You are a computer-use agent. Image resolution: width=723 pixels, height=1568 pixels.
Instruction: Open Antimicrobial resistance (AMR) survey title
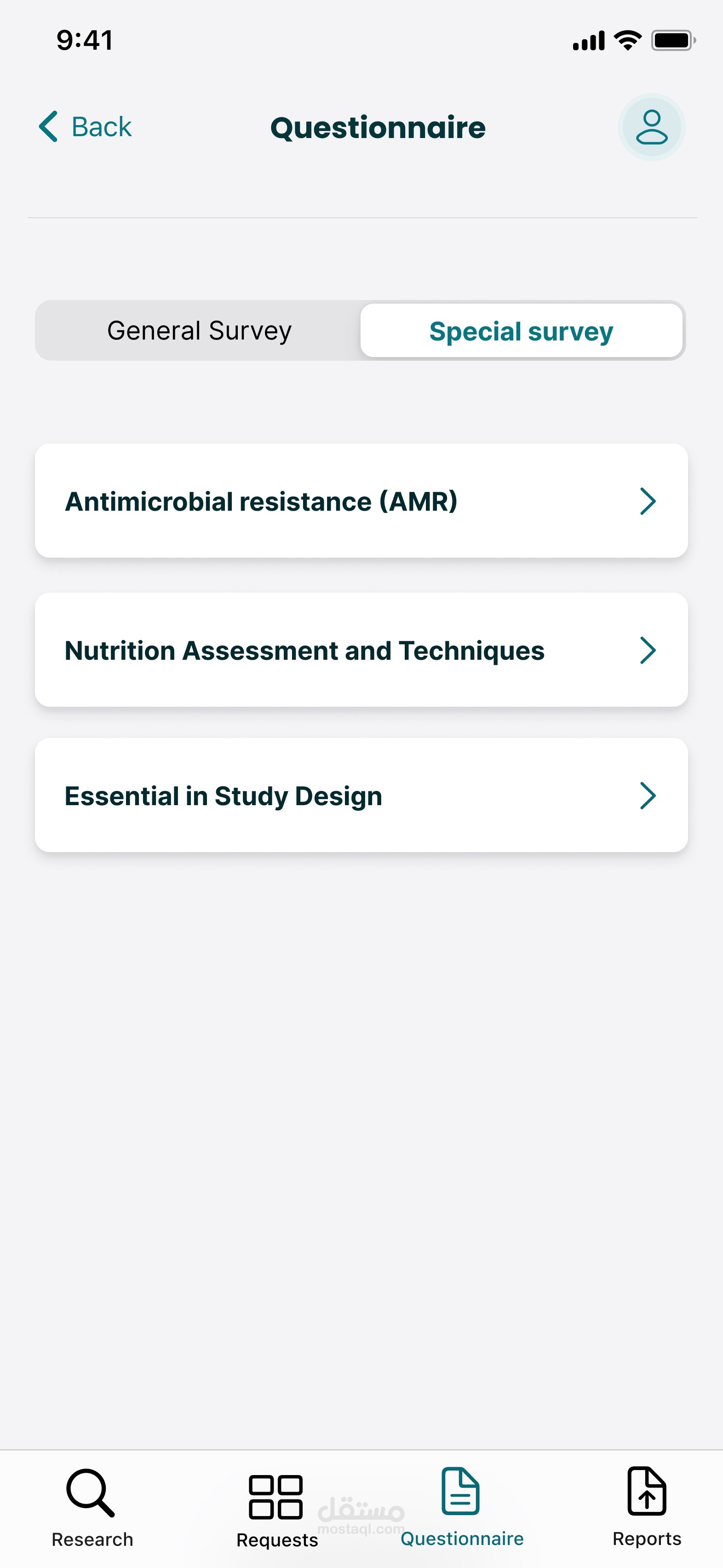(x=261, y=502)
